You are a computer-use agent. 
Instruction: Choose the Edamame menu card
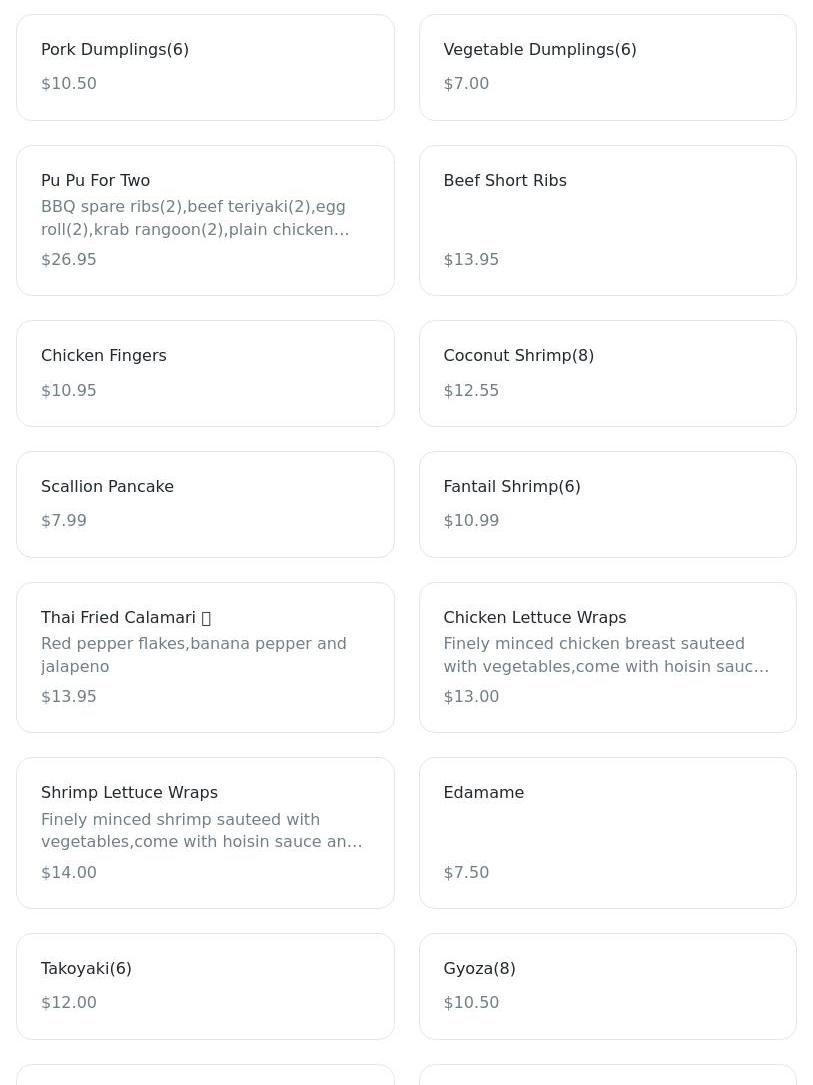pyautogui.click(x=608, y=832)
